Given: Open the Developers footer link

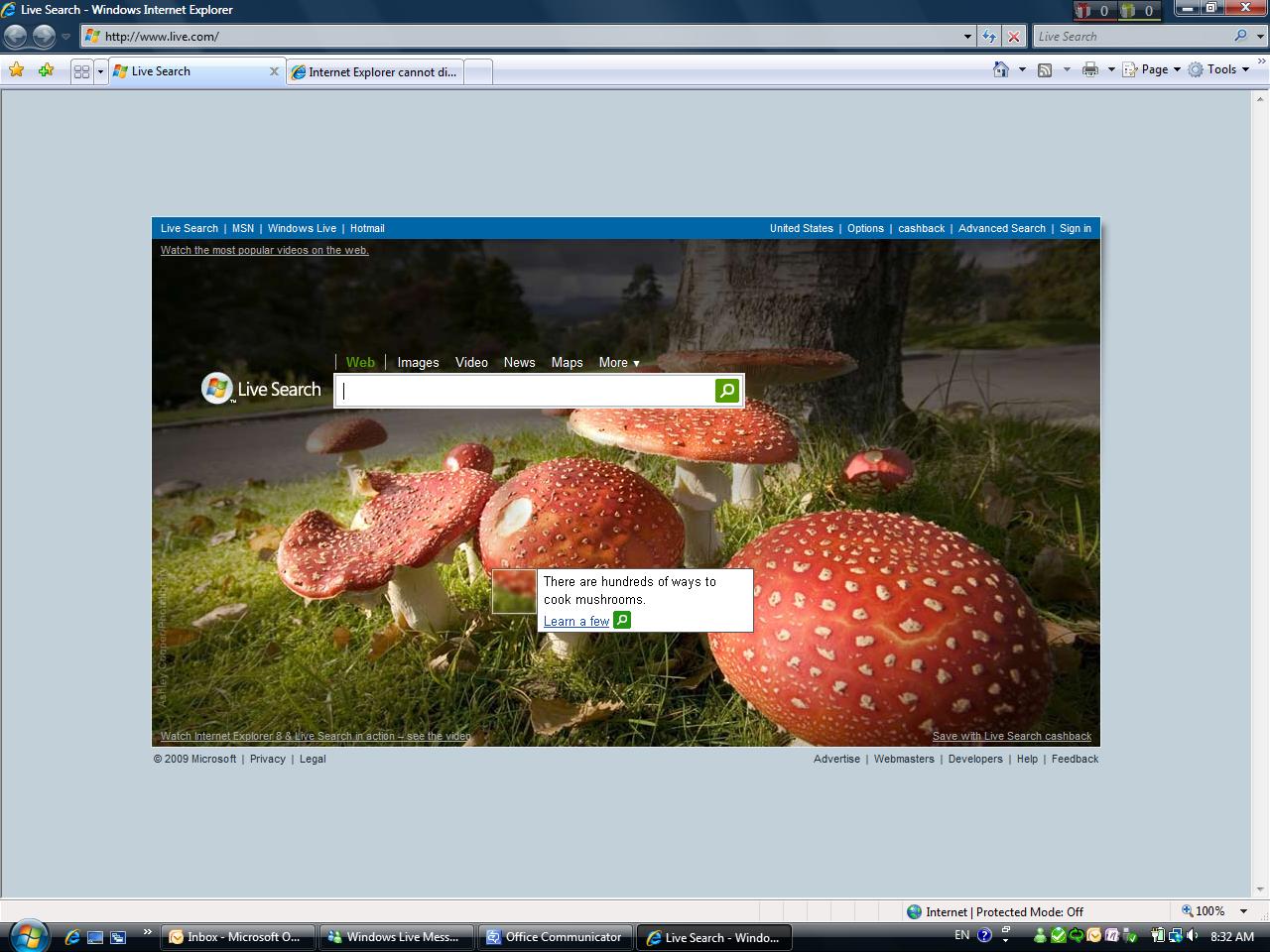Looking at the screenshot, I should pyautogui.click(x=975, y=759).
